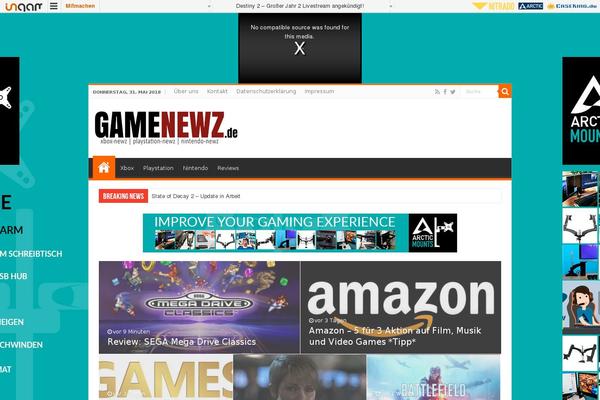The height and width of the screenshot is (400, 600).
Task: Click the ungarr logo in the top bar
Action: (x=24, y=6)
